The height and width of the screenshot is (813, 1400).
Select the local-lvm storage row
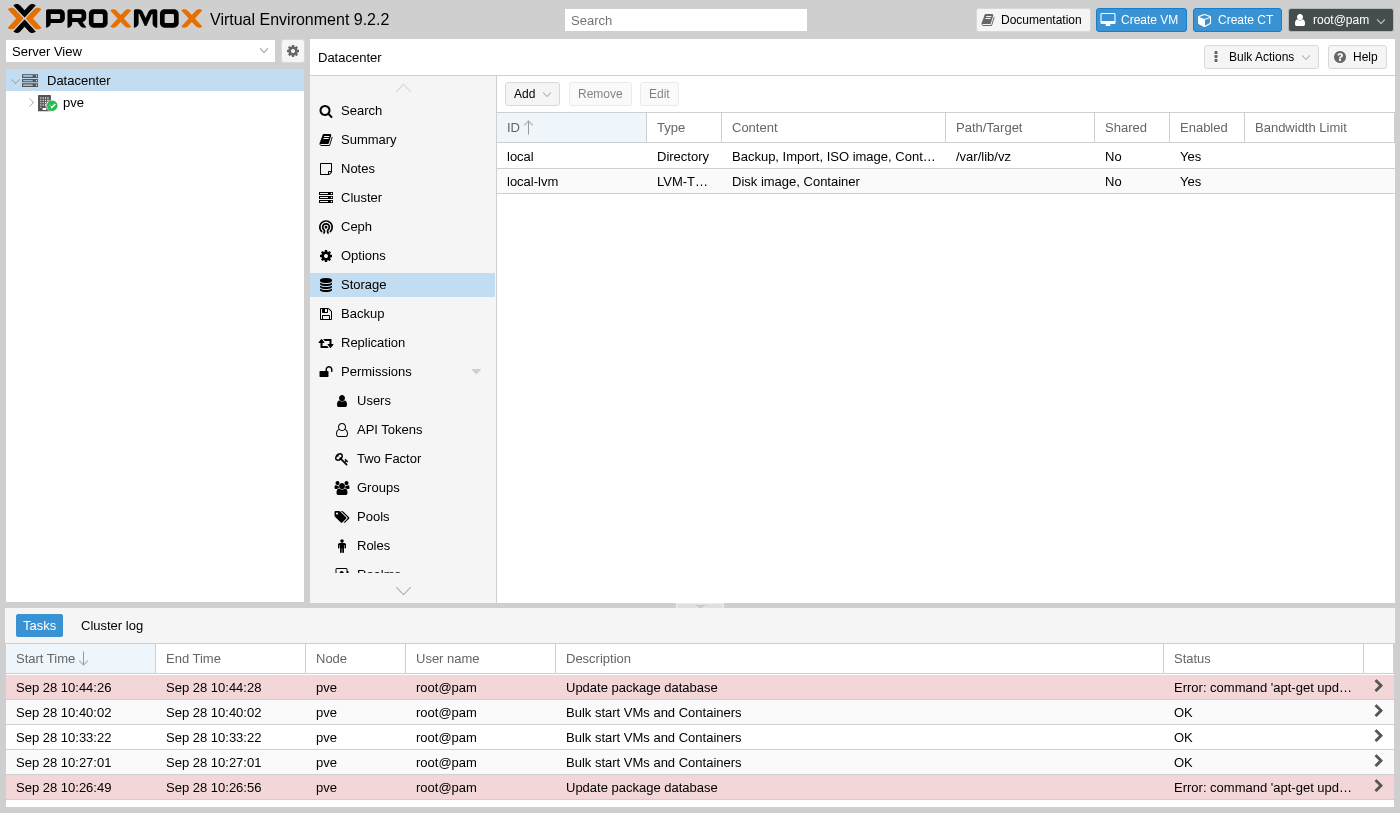pyautogui.click(x=945, y=182)
